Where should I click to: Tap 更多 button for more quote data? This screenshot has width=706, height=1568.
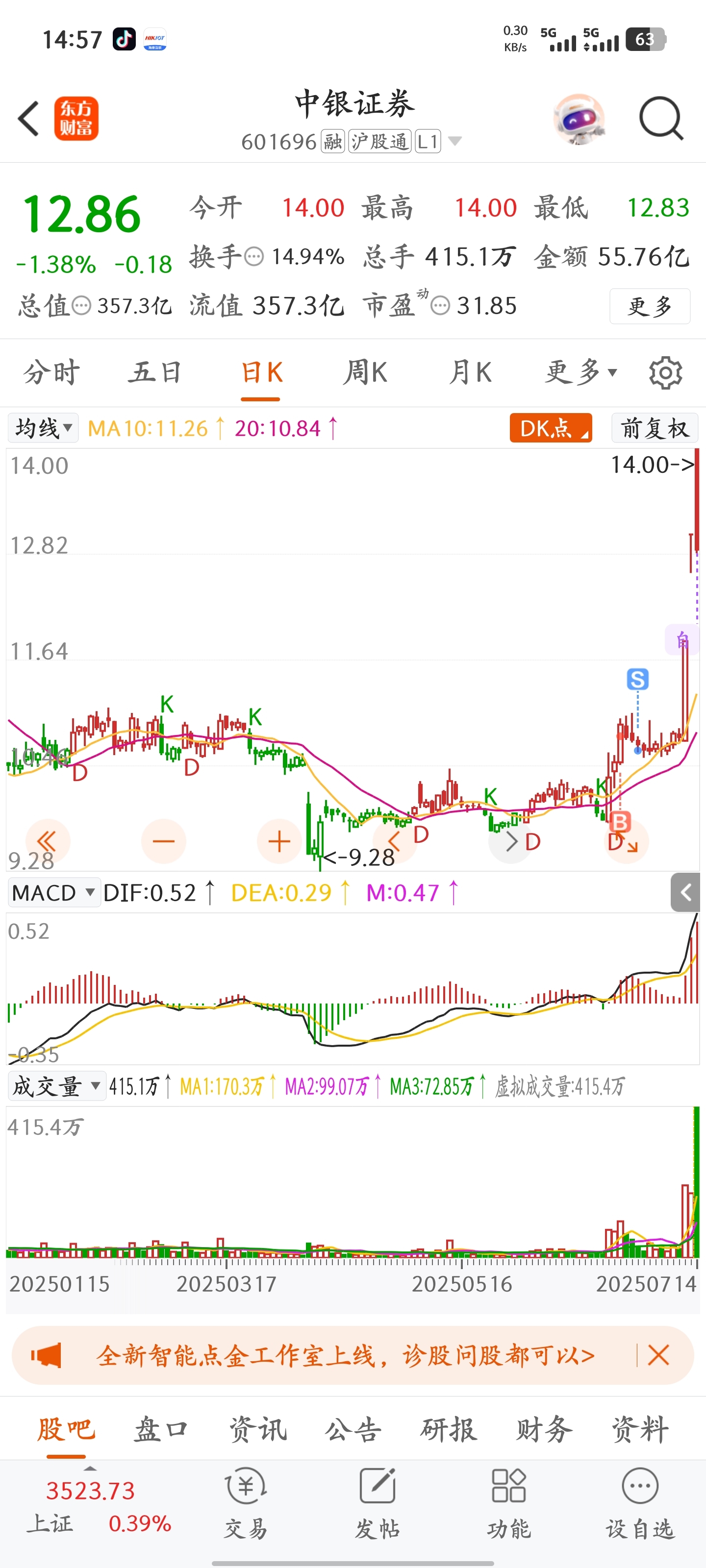point(649,306)
